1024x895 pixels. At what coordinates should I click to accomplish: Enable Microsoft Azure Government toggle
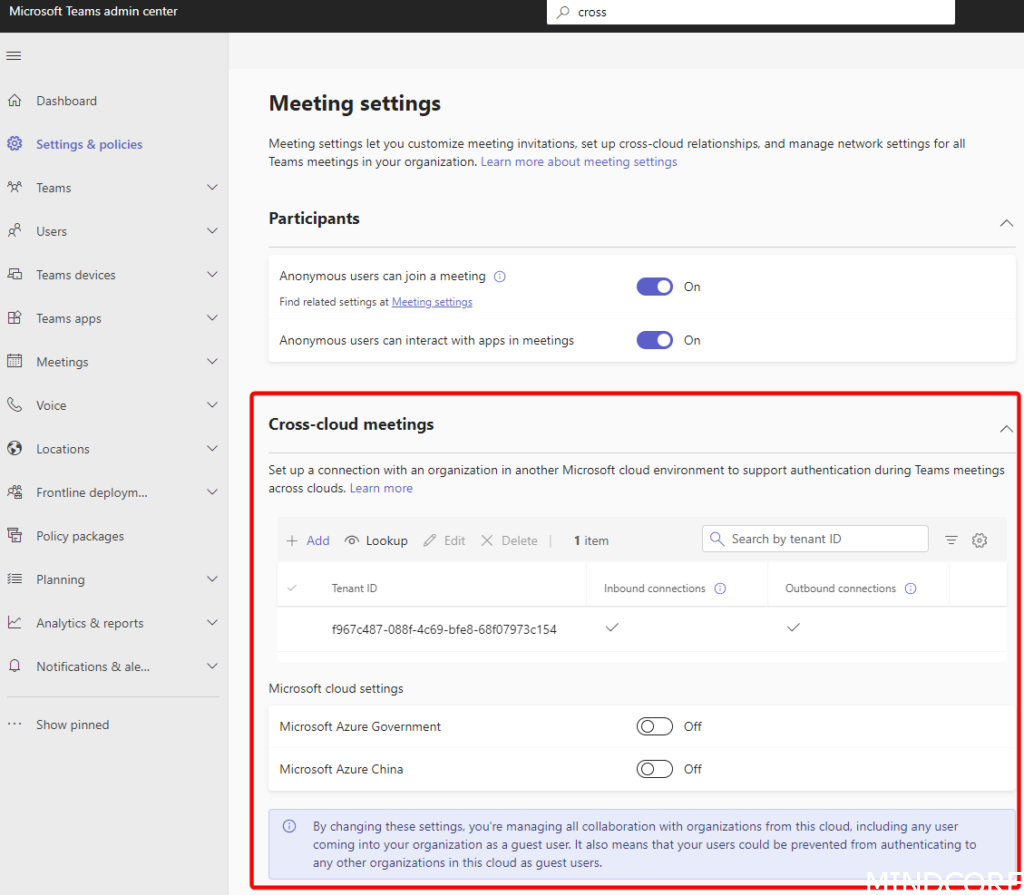click(655, 727)
